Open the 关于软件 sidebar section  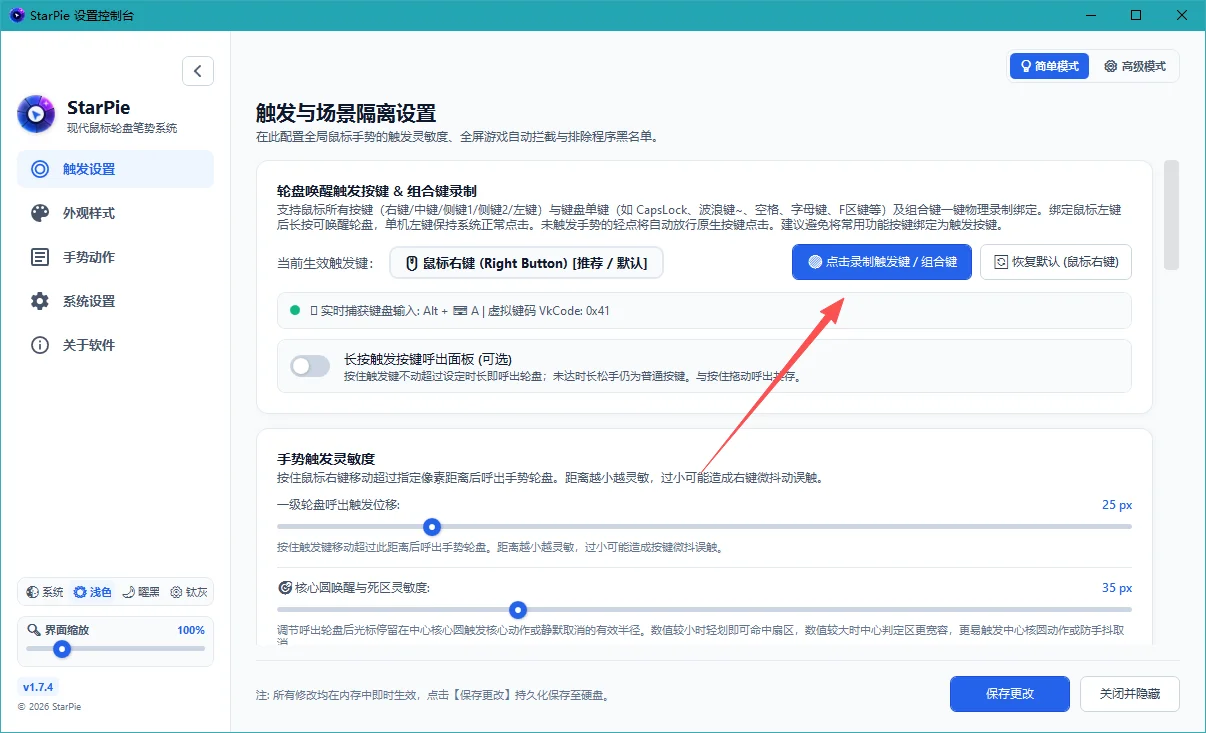click(x=115, y=345)
